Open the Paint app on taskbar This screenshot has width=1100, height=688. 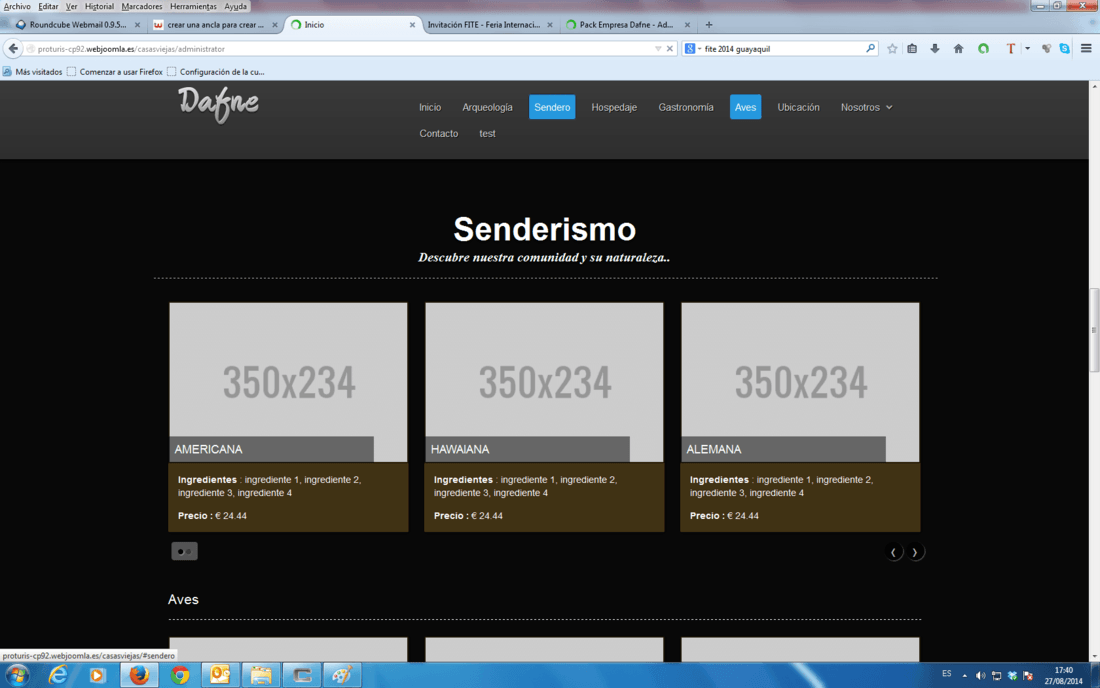(x=342, y=675)
